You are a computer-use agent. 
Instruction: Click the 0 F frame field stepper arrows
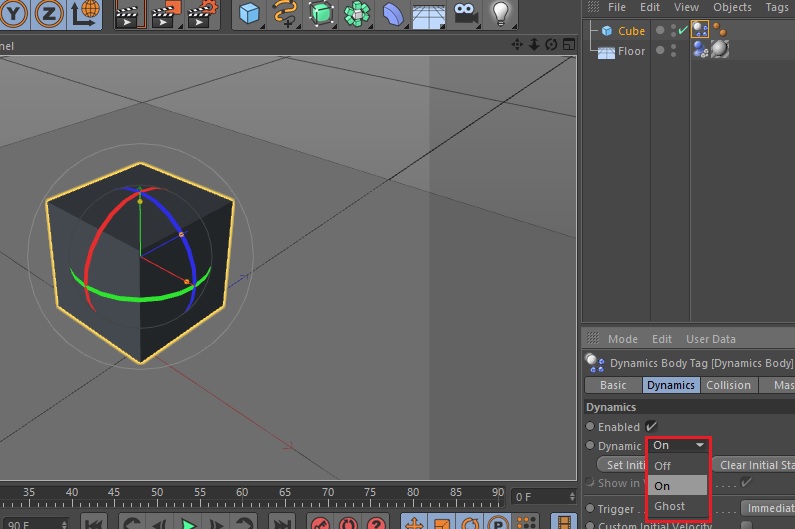pos(572,497)
